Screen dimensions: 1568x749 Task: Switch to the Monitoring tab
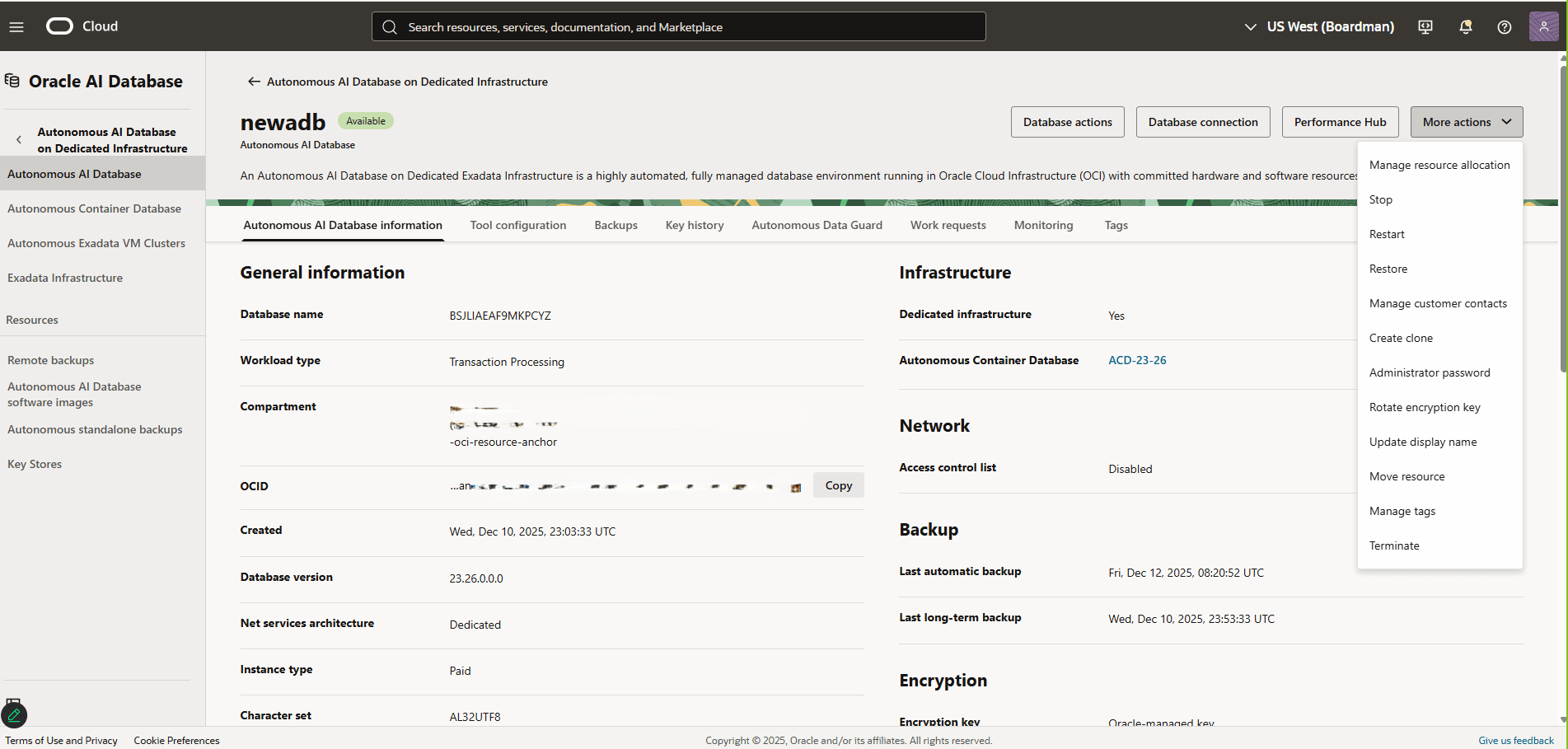[x=1043, y=225]
